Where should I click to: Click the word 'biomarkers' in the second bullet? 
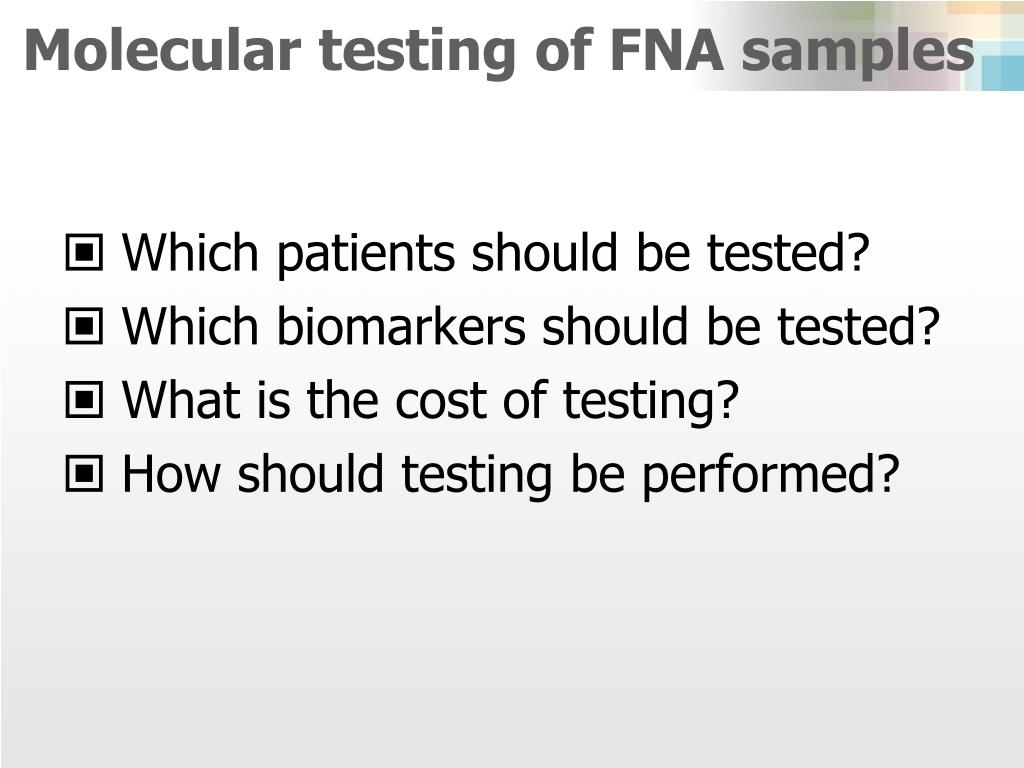[401, 326]
